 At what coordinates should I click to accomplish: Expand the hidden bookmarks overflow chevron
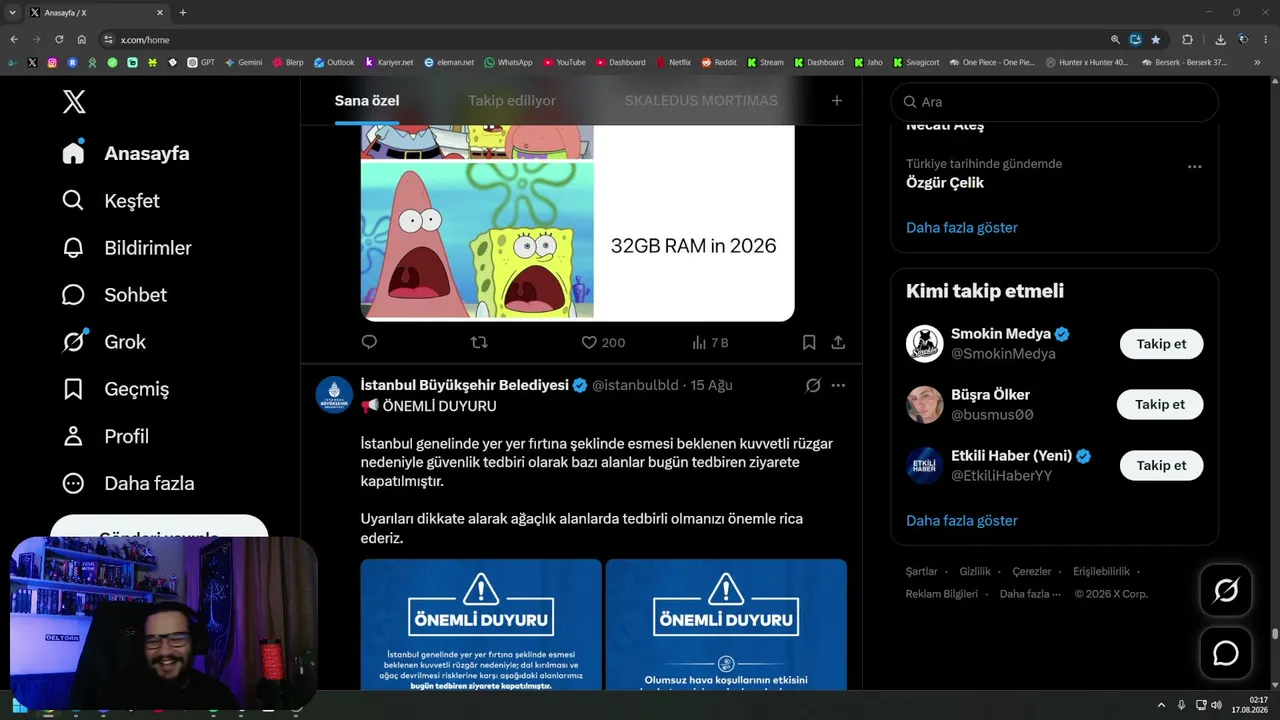click(x=1258, y=62)
